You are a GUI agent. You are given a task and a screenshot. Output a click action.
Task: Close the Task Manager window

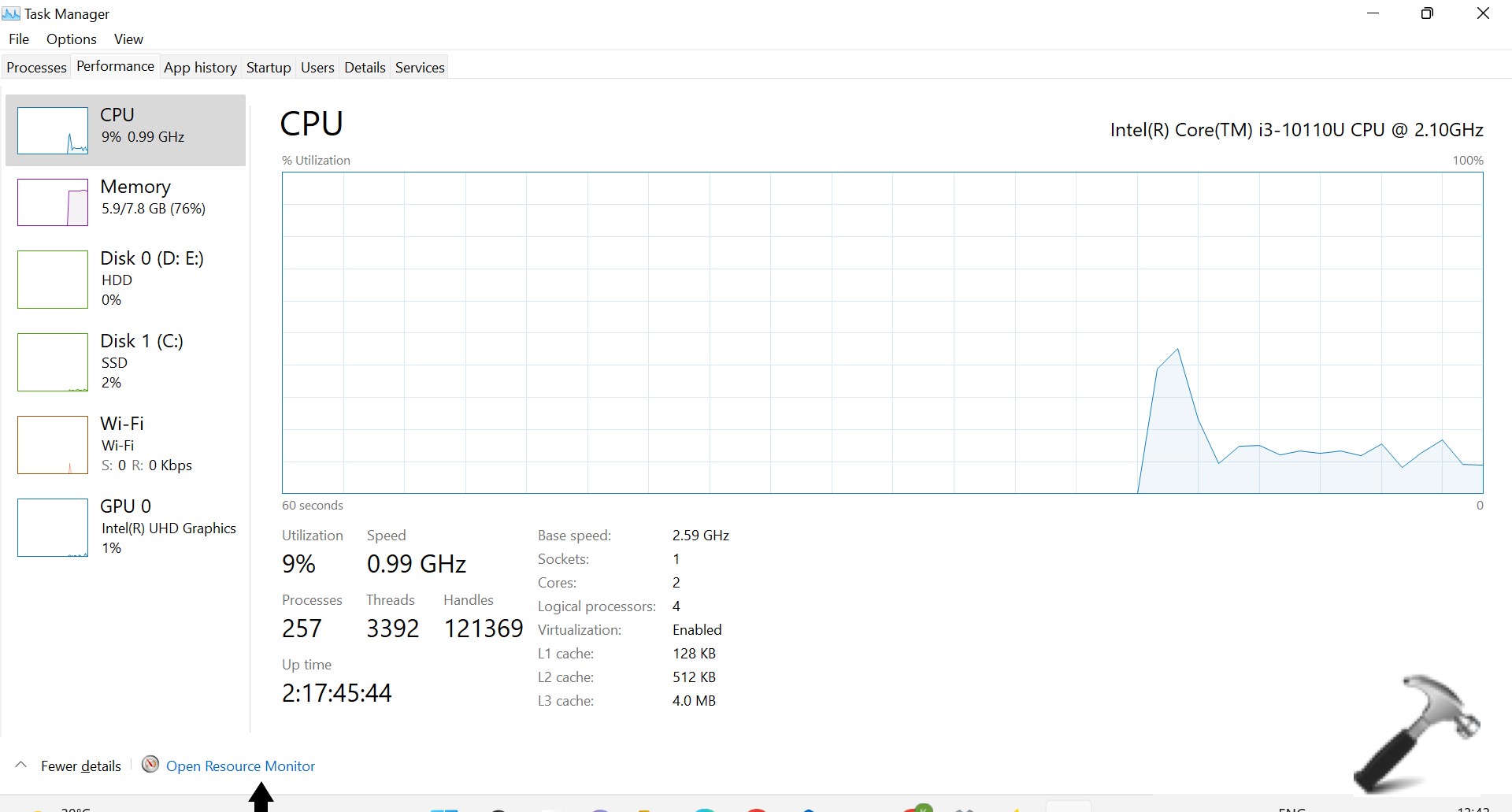point(1483,13)
